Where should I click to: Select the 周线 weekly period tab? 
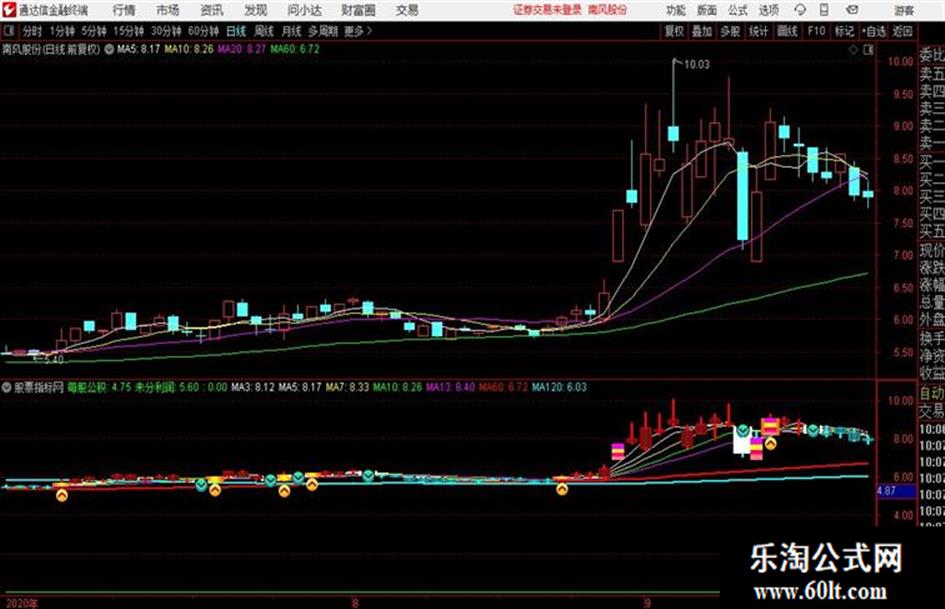[264, 30]
